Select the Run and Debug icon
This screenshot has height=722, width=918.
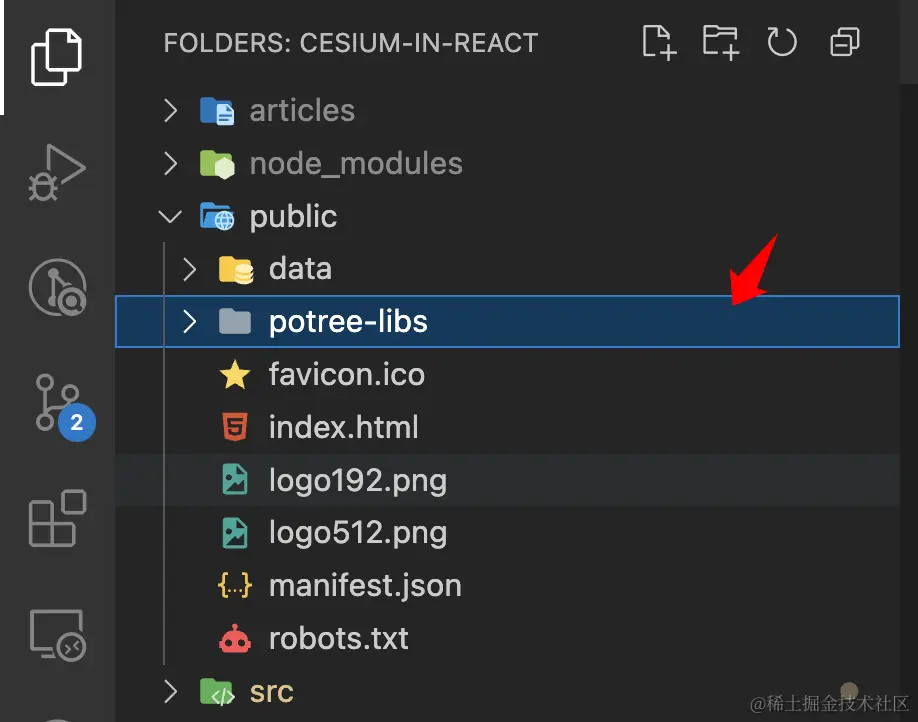(55, 172)
